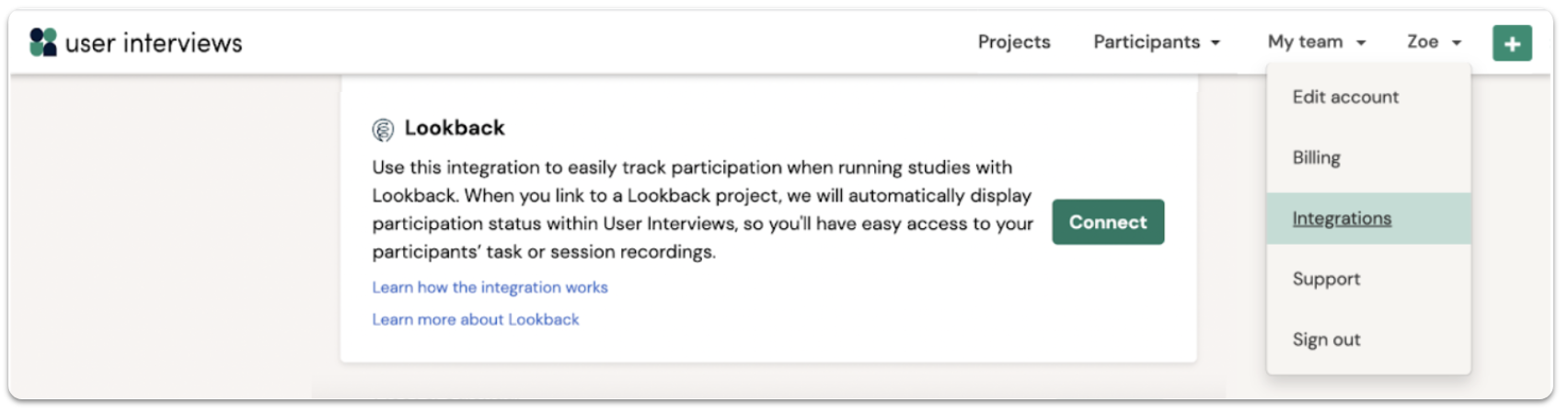
Task: Open Learn how the integration works link
Action: click(x=490, y=287)
